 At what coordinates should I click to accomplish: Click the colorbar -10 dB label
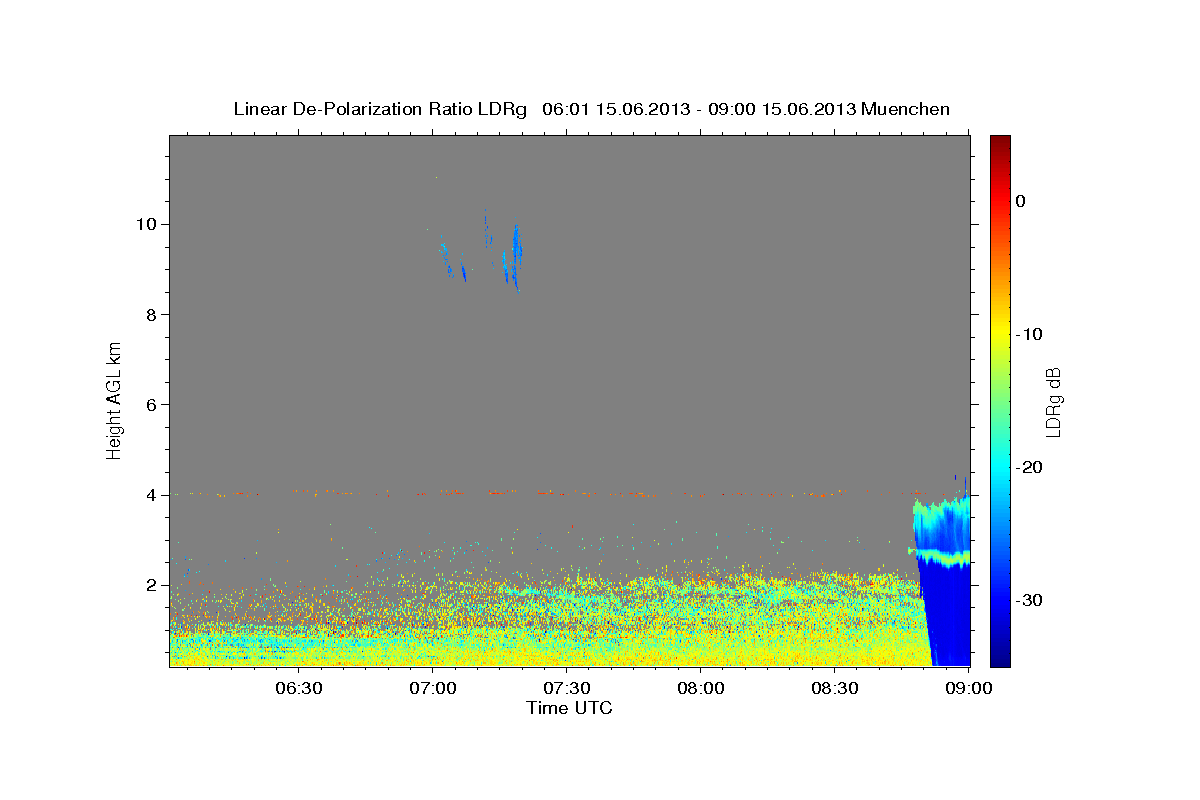(1029, 334)
